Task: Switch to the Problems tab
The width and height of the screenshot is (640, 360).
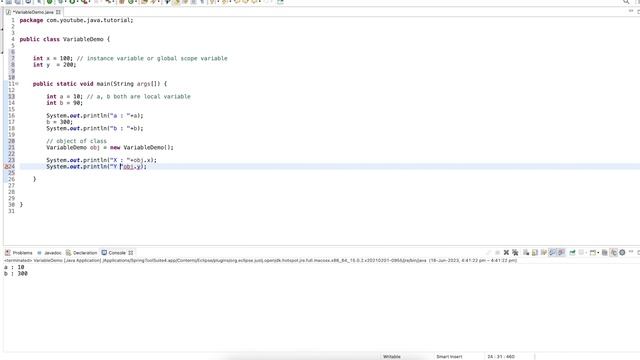Action: [19, 253]
